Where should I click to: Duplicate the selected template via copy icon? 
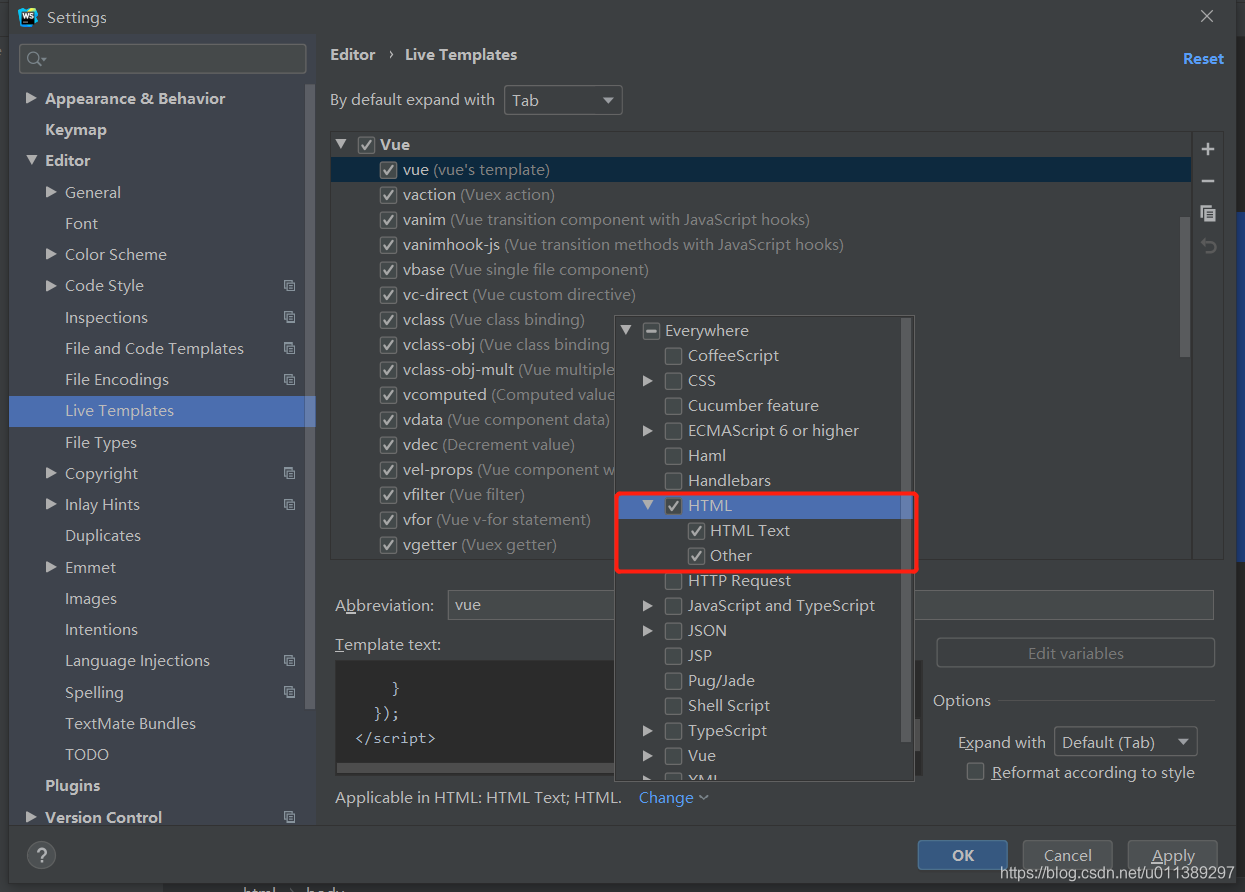coord(1208,213)
